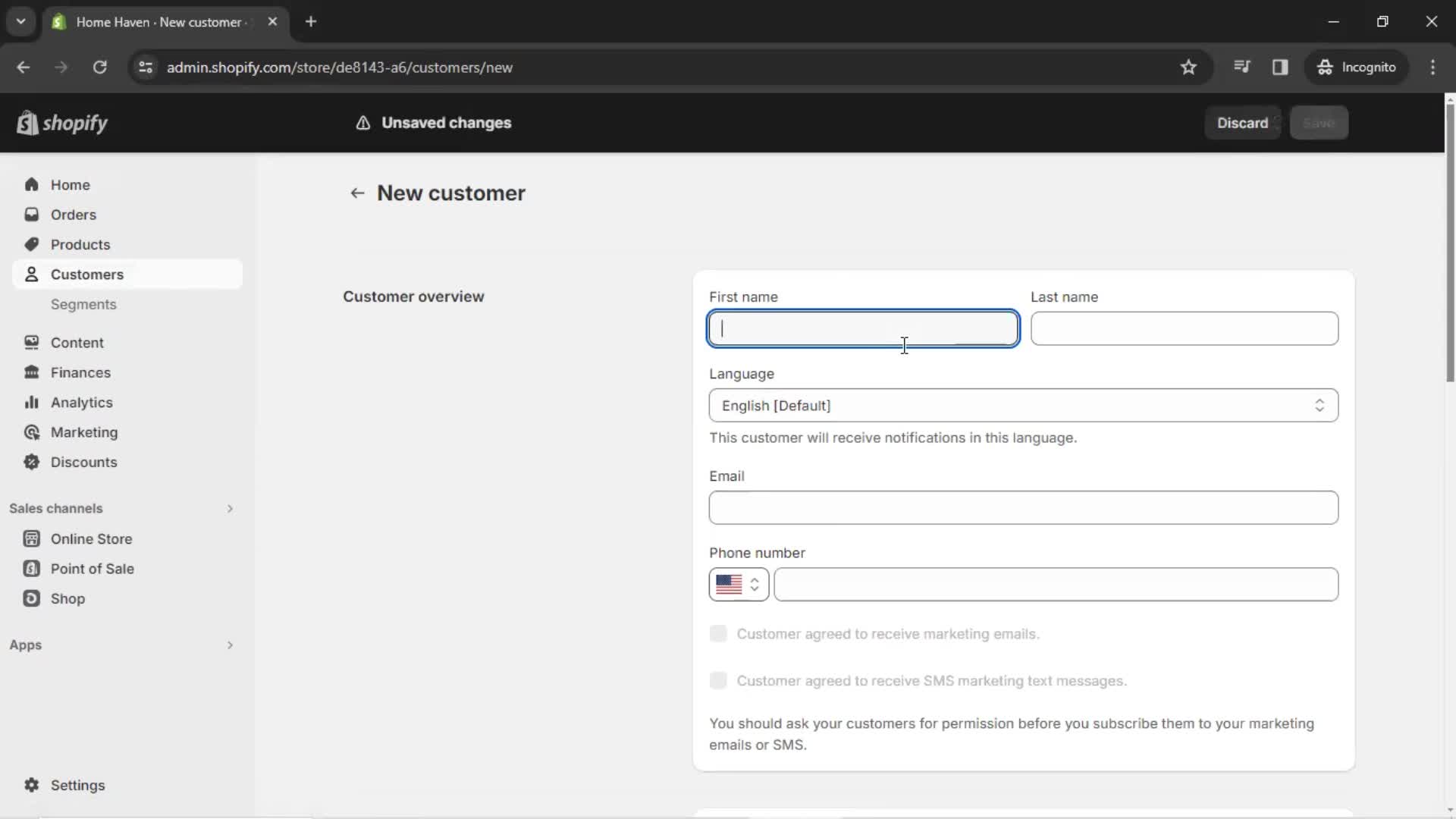Click the Segments menu item

tap(84, 304)
